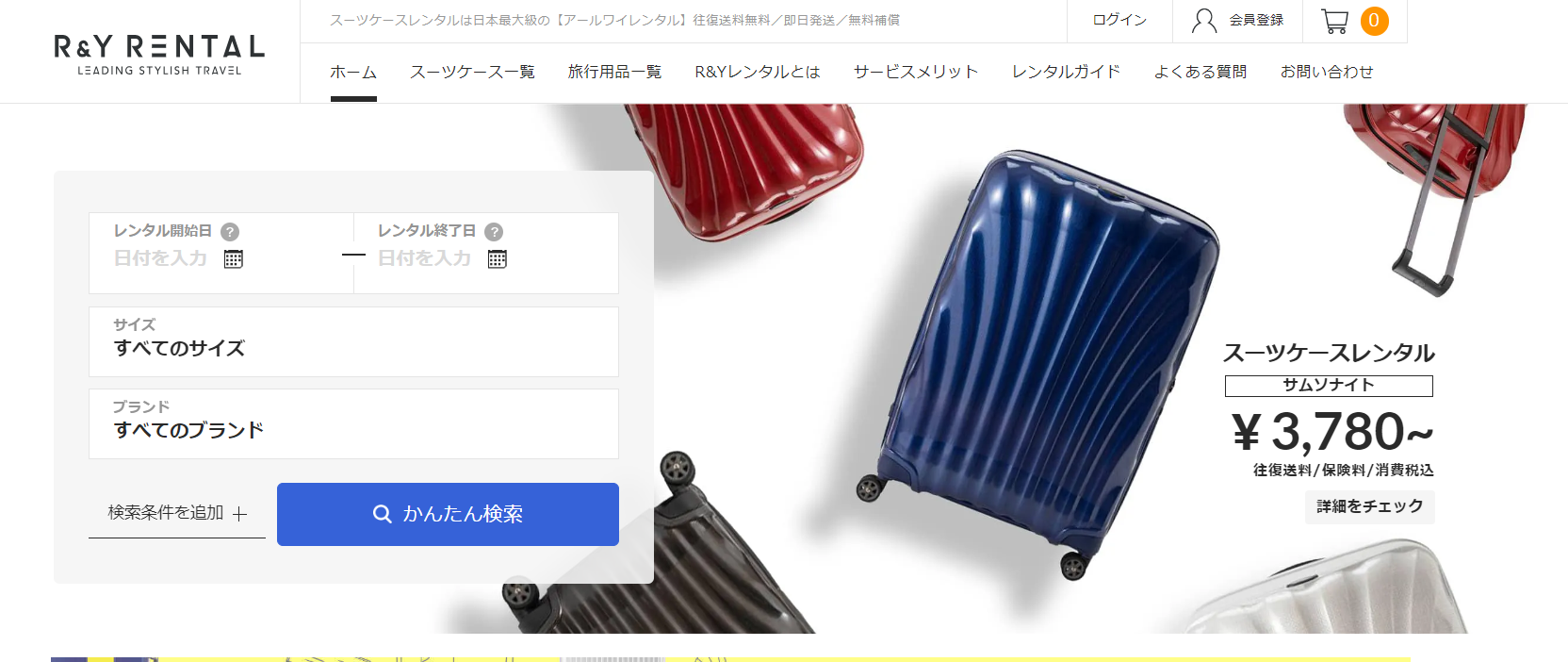
Task: Click the 詳細をチェック button
Action: 1369,506
